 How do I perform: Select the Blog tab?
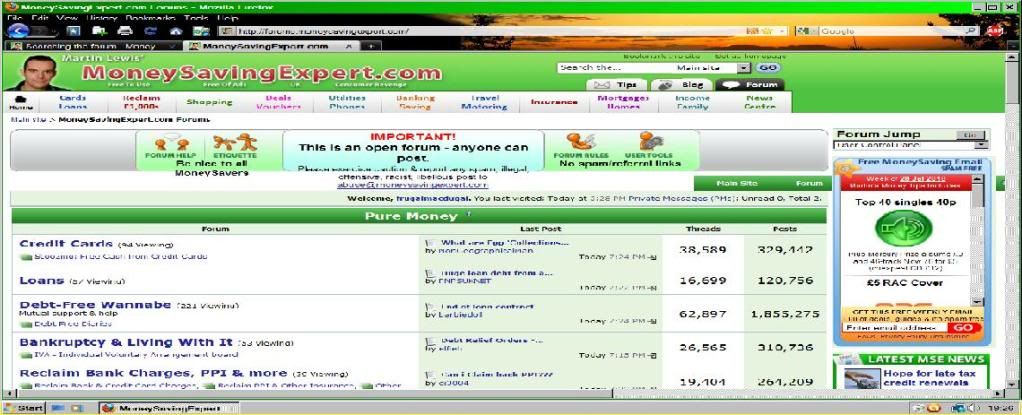pos(682,85)
